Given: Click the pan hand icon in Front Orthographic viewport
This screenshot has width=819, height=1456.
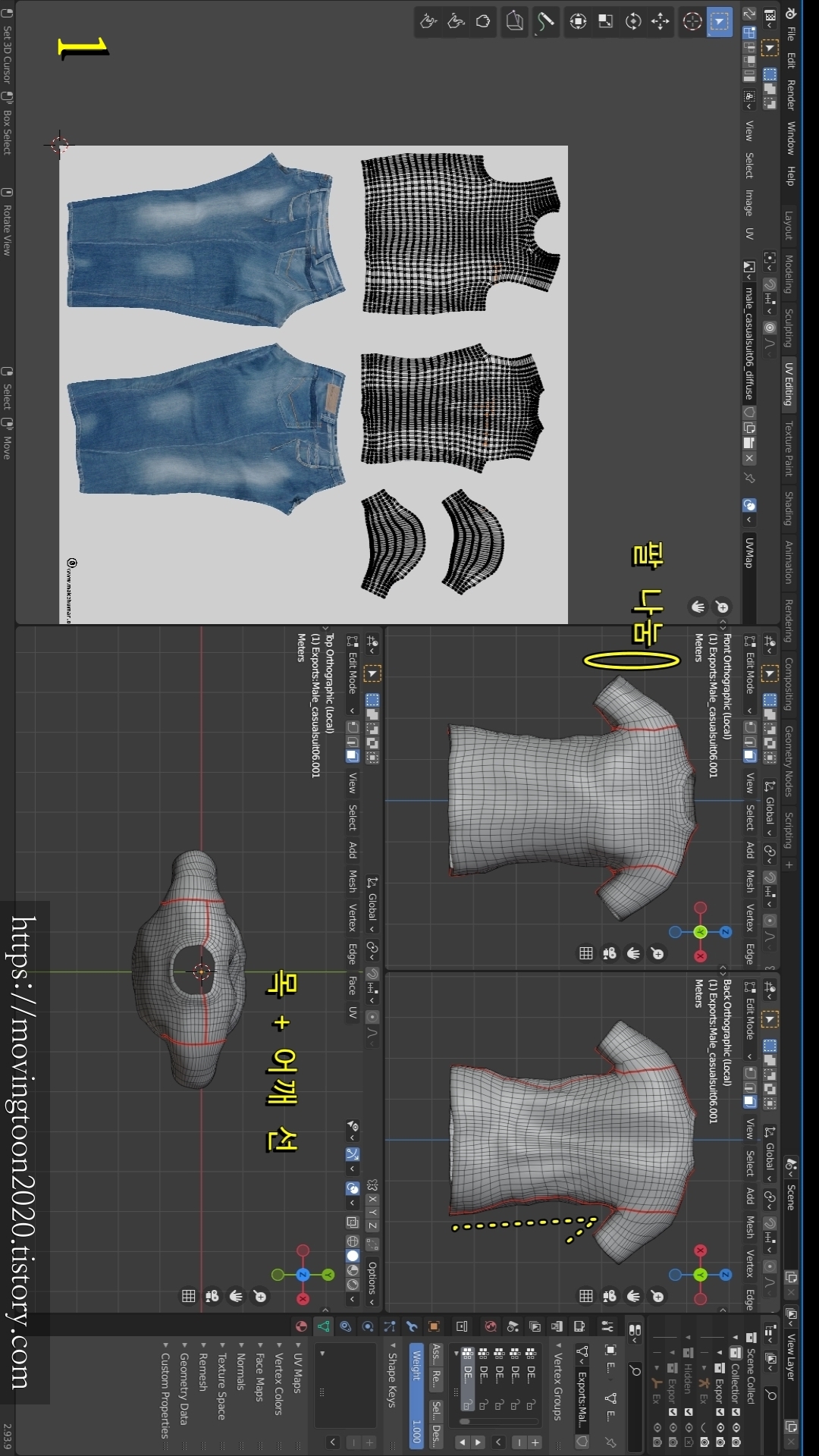Looking at the screenshot, I should 633,953.
